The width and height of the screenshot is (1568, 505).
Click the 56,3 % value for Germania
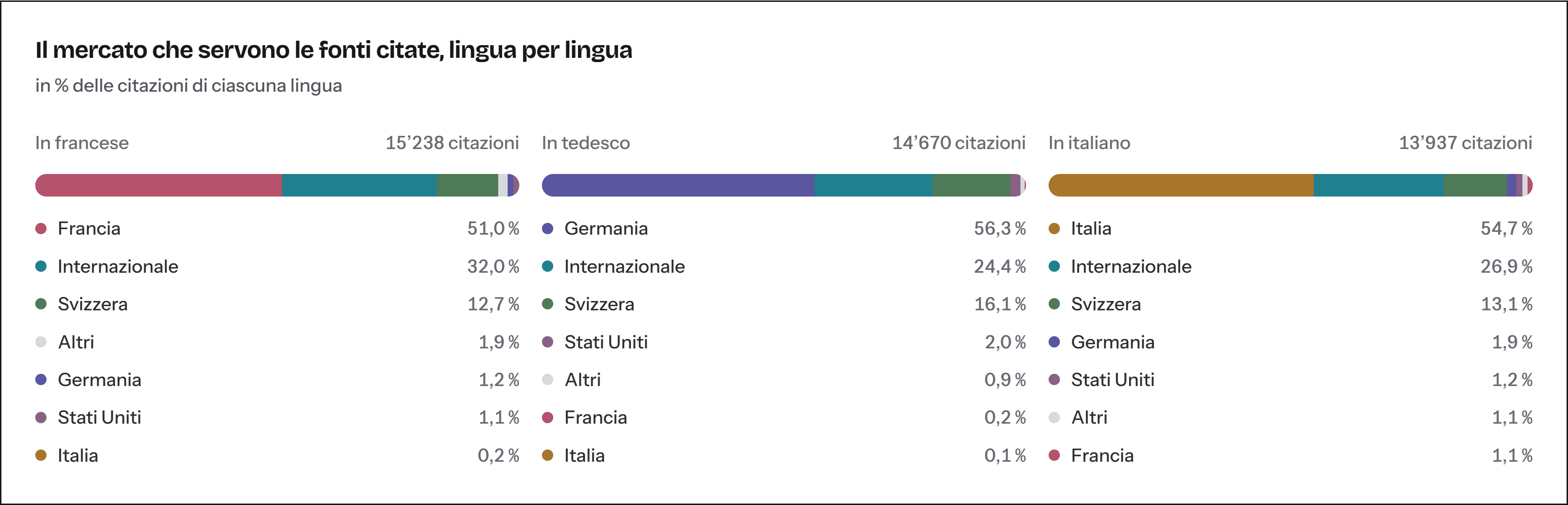[x=999, y=229]
